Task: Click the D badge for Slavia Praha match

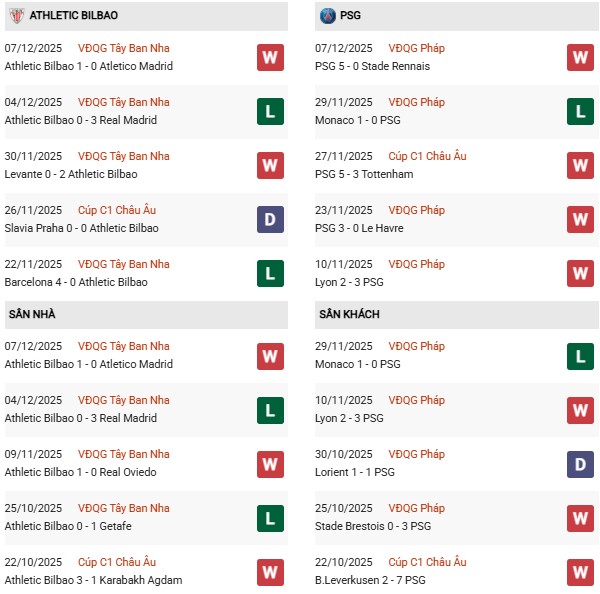Action: pyautogui.click(x=270, y=219)
